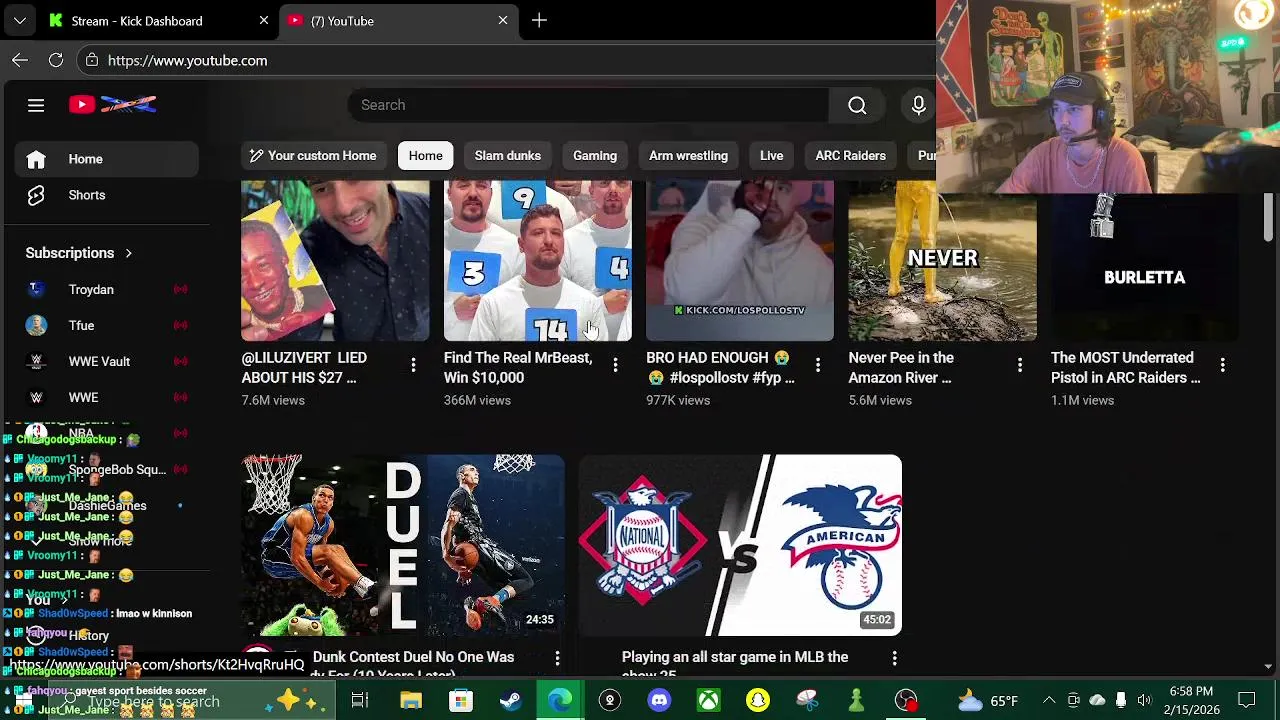Open options for MOST Underrated Pistol short
Viewport: 1280px width, 720px height.
coord(1222,366)
